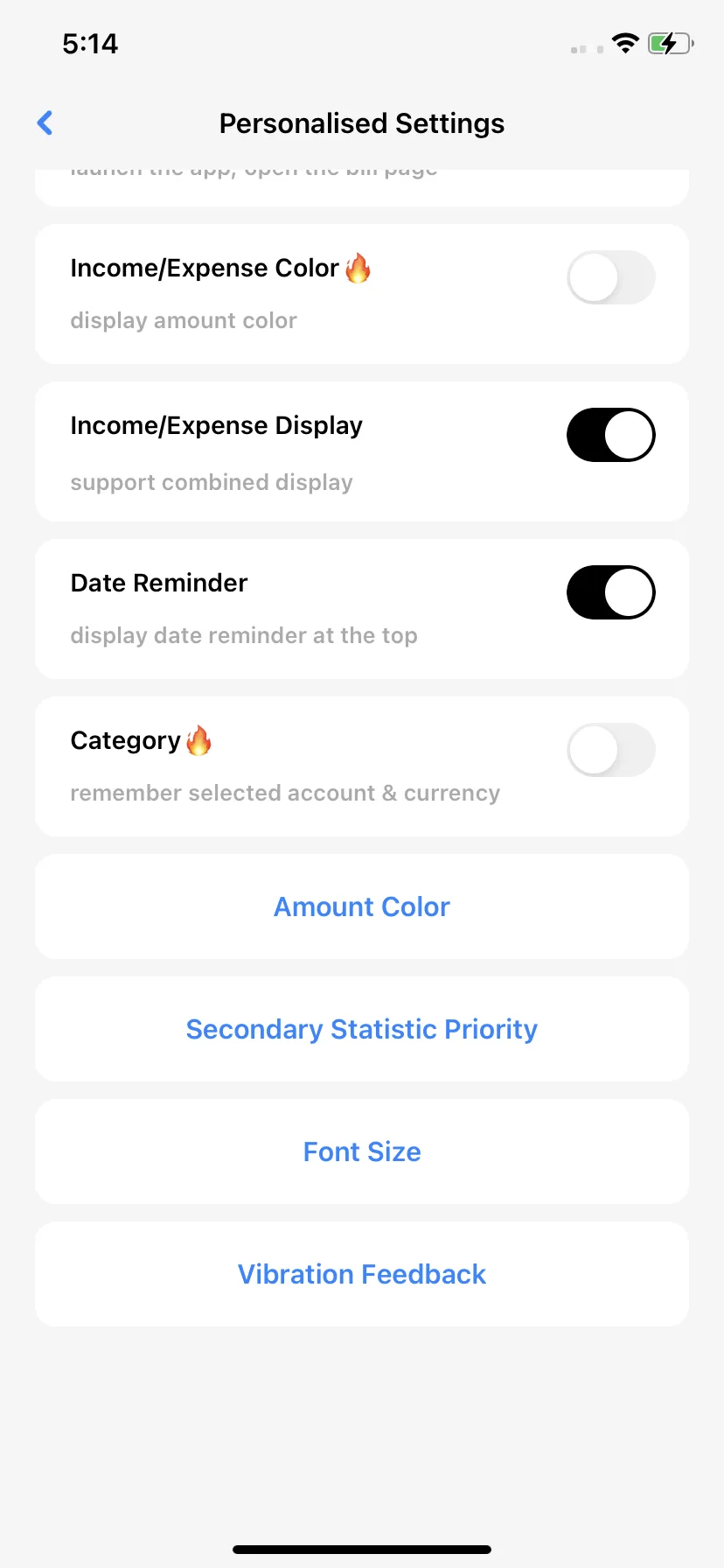Tap the Wi-Fi status icon

click(x=625, y=44)
